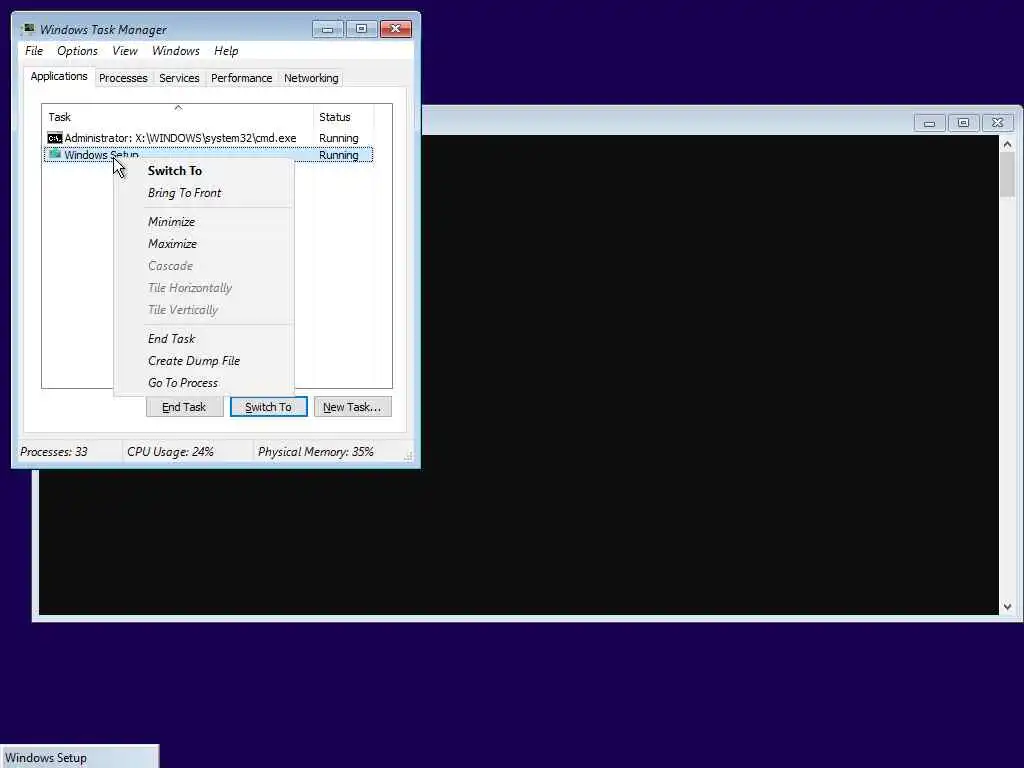
Task: Click Running status of cmd.exe row
Action: point(338,138)
